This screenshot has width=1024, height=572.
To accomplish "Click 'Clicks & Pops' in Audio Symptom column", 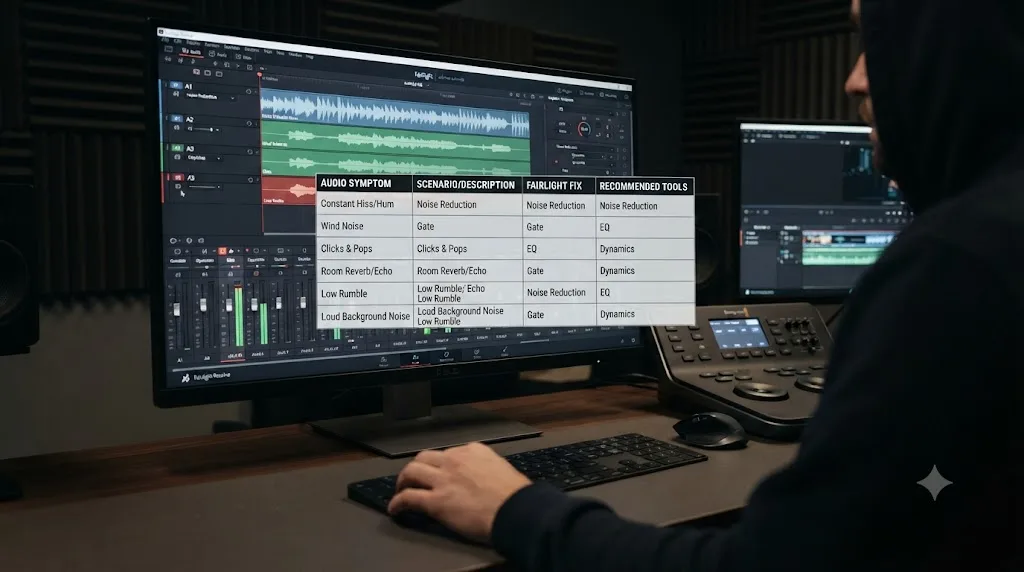I will 346,249.
